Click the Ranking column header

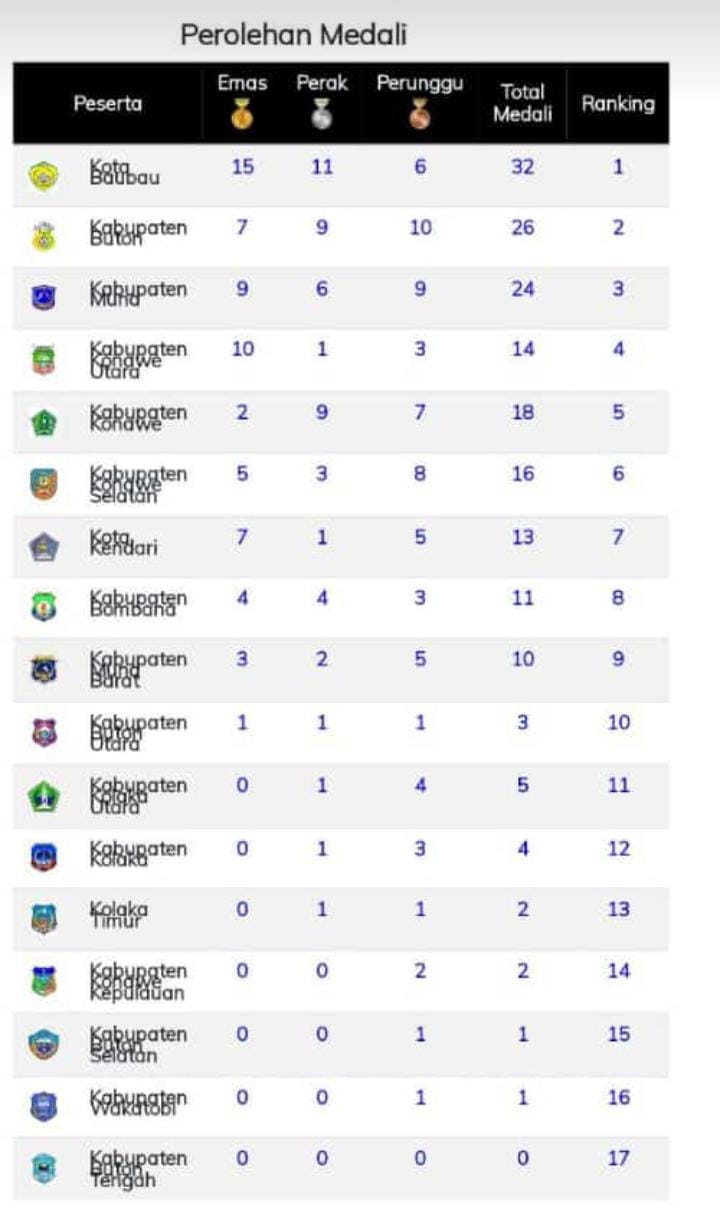coord(618,103)
